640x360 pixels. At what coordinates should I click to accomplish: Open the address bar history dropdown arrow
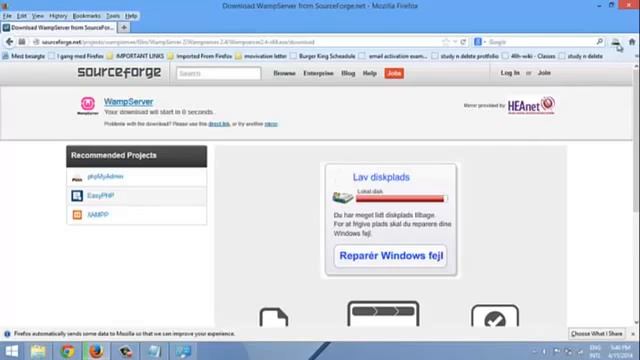click(x=455, y=42)
